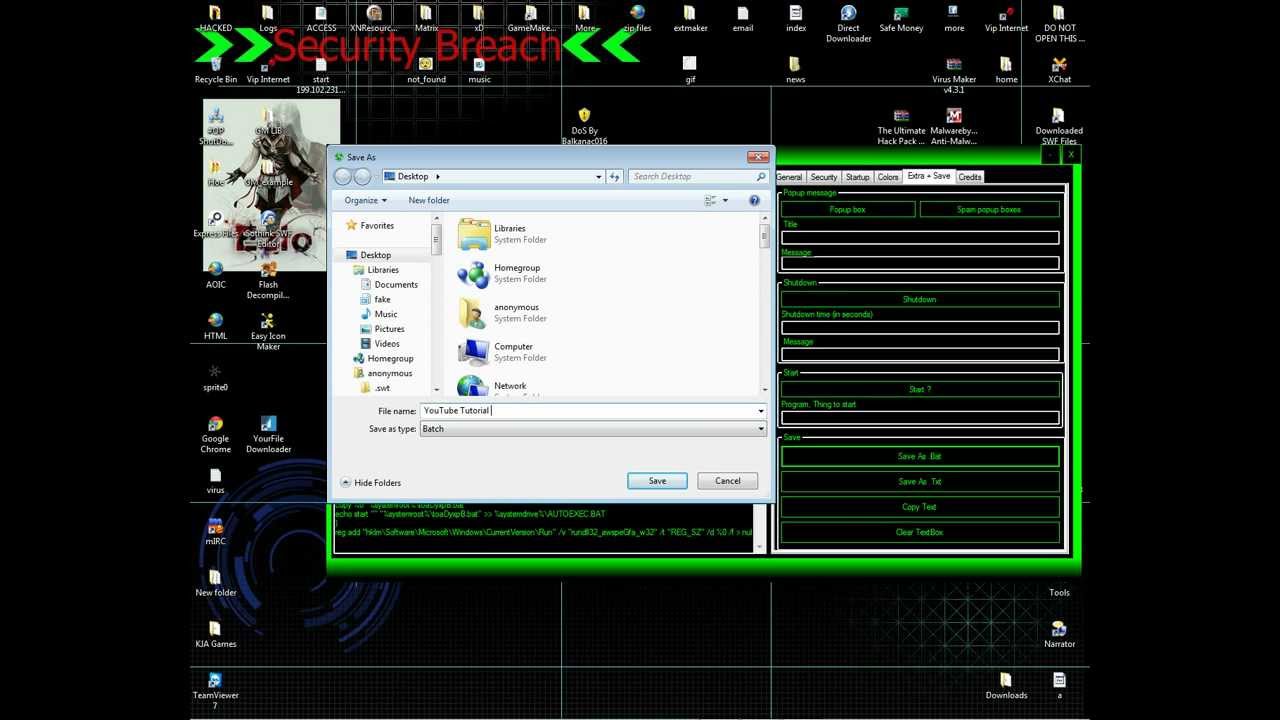The height and width of the screenshot is (720, 1280).
Task: Open the Organize dropdown menu
Action: (365, 200)
